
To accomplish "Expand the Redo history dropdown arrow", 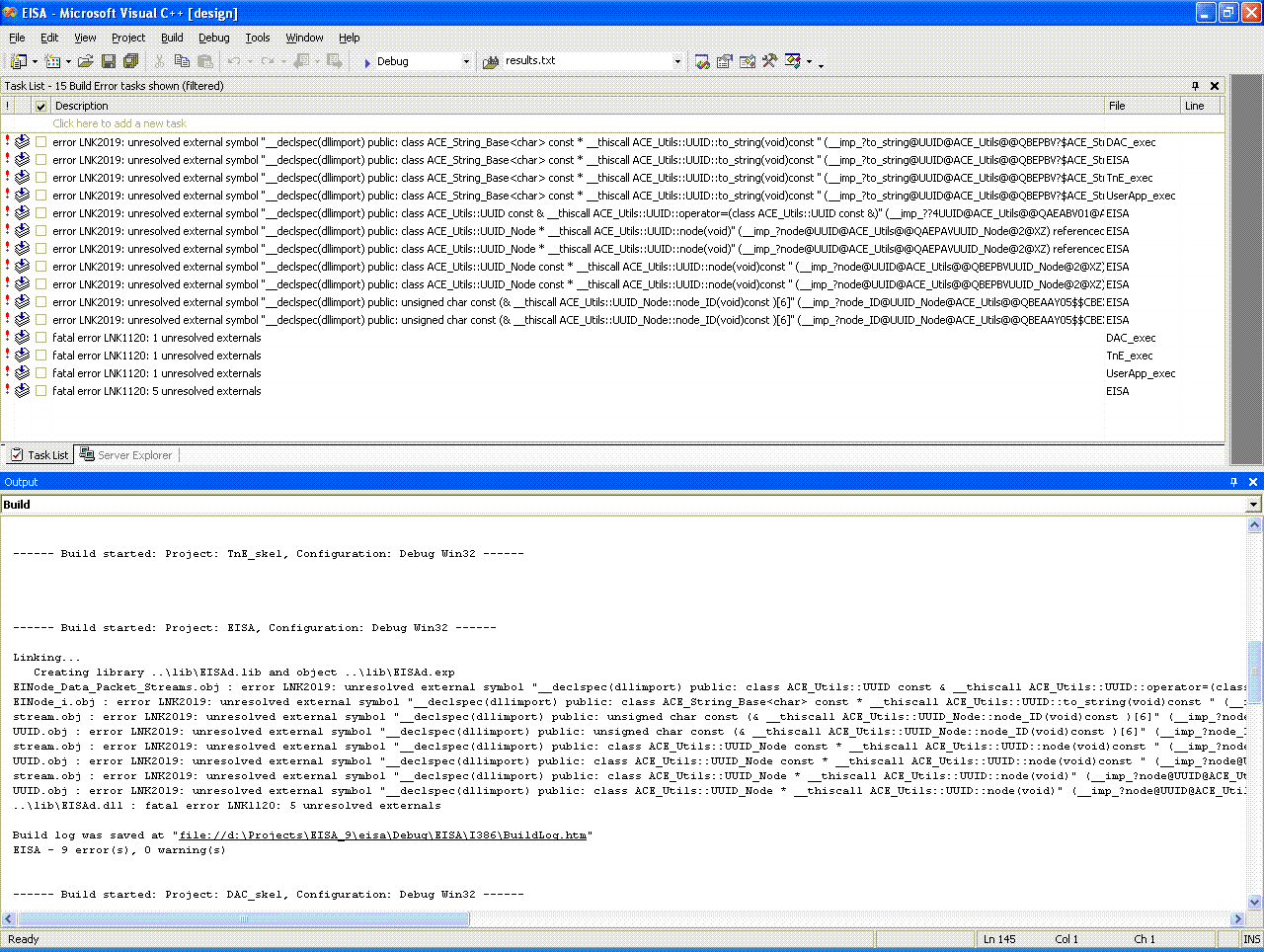I will click(283, 61).
